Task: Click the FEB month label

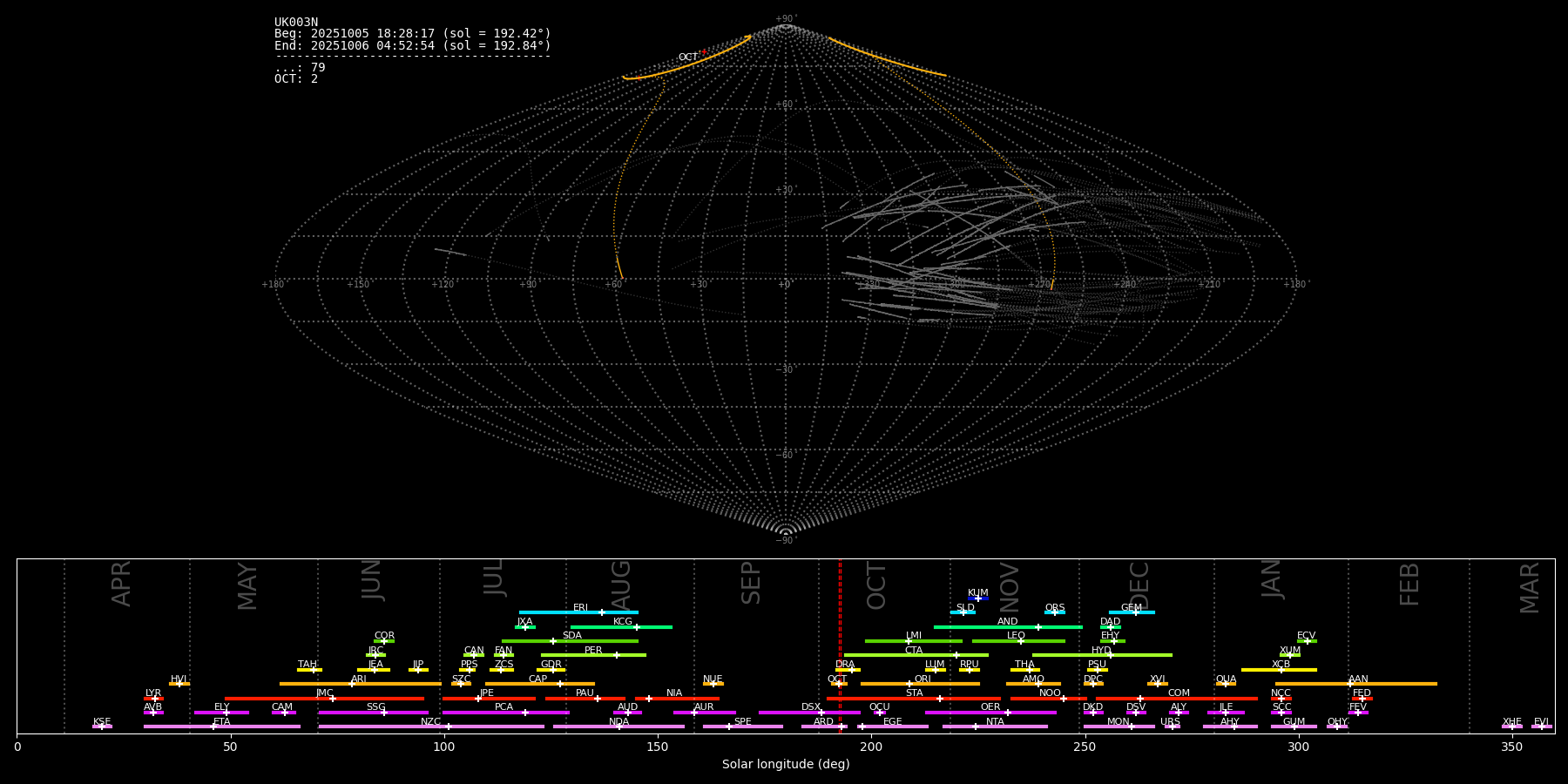Action: click(1409, 584)
